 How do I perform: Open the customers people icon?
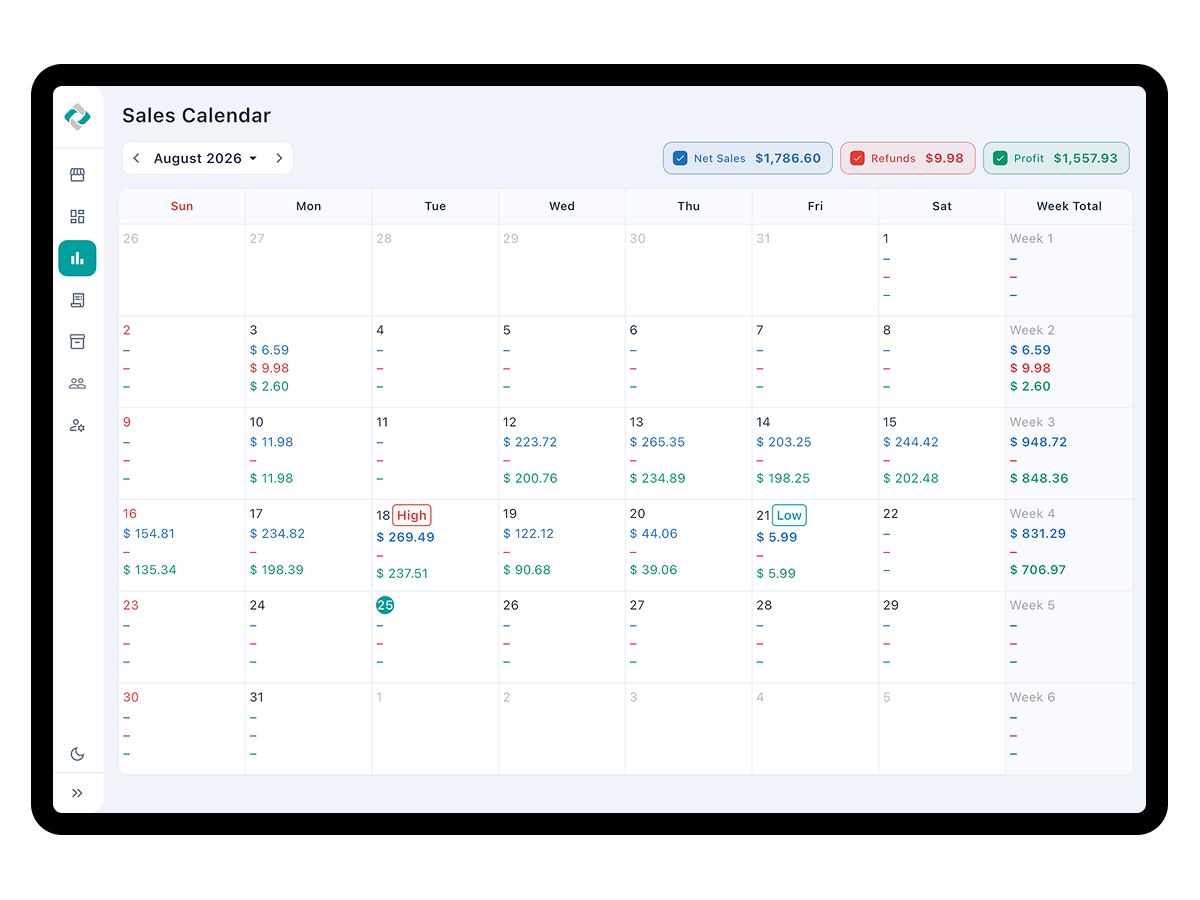(x=77, y=383)
